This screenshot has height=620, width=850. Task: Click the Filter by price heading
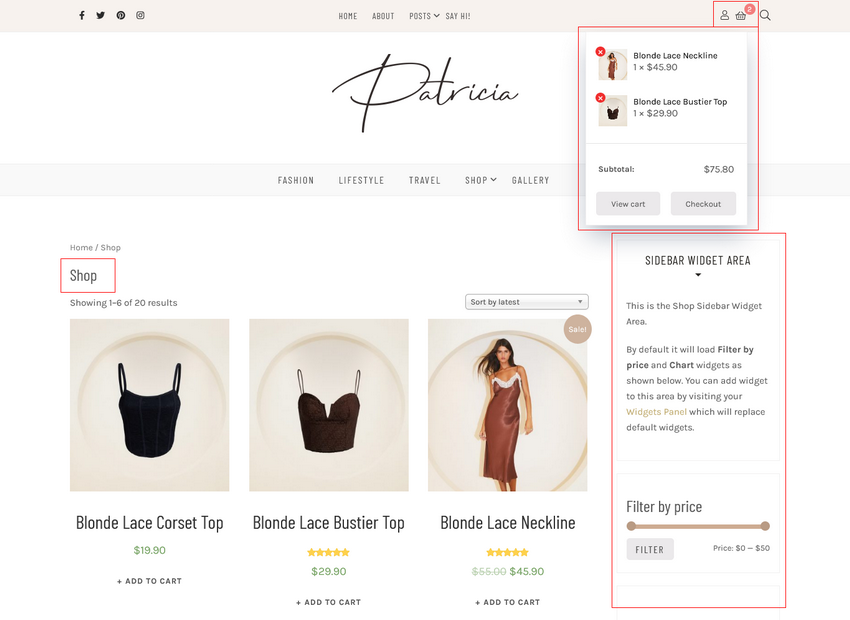click(664, 507)
